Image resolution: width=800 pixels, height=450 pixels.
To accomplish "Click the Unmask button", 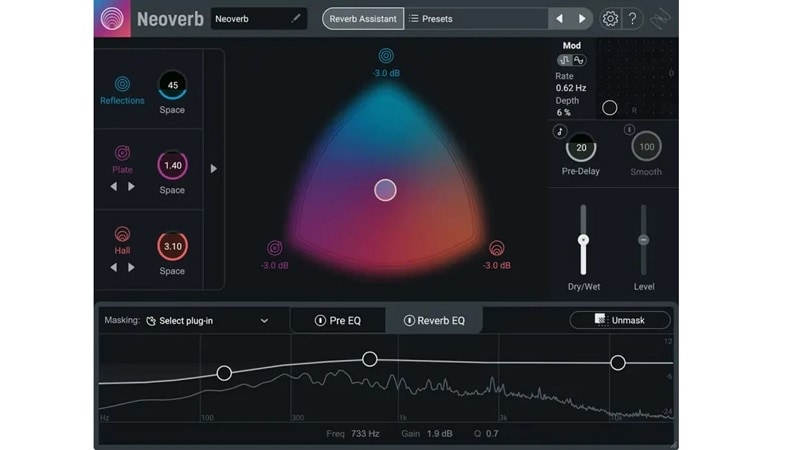I will tap(620, 320).
